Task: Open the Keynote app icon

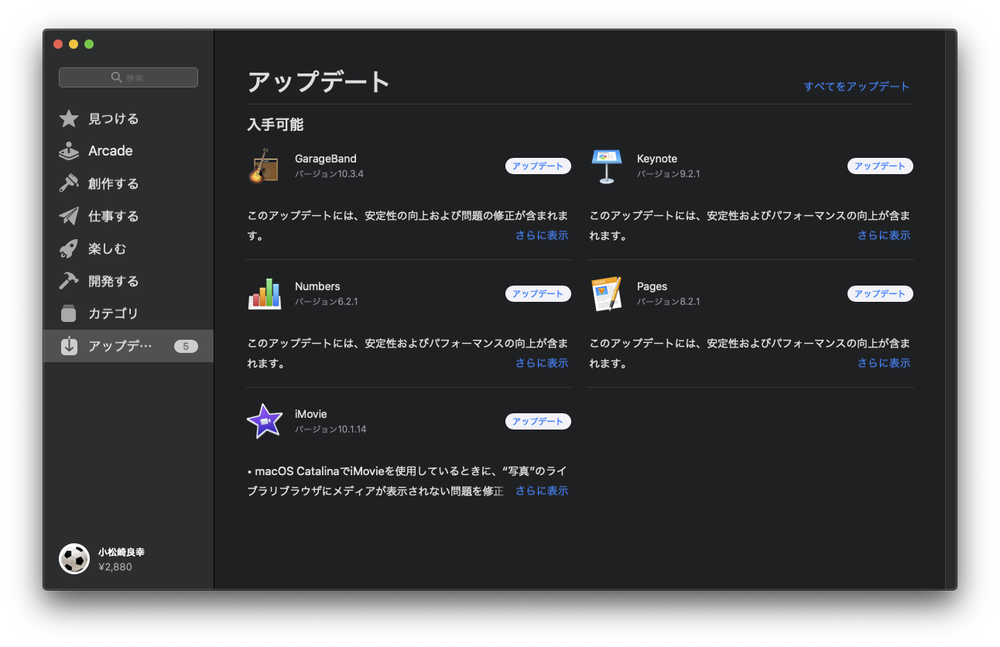Action: tap(607, 166)
